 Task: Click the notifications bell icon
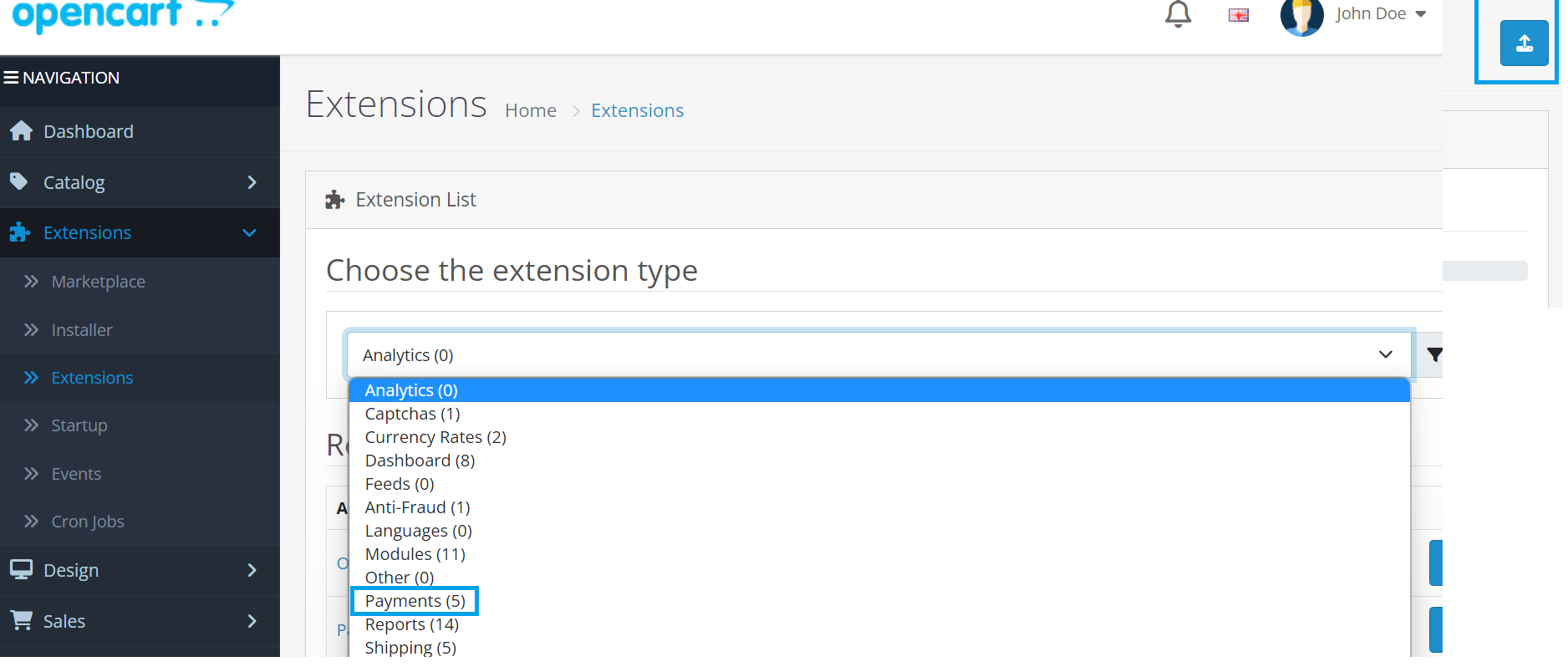pos(1178,14)
